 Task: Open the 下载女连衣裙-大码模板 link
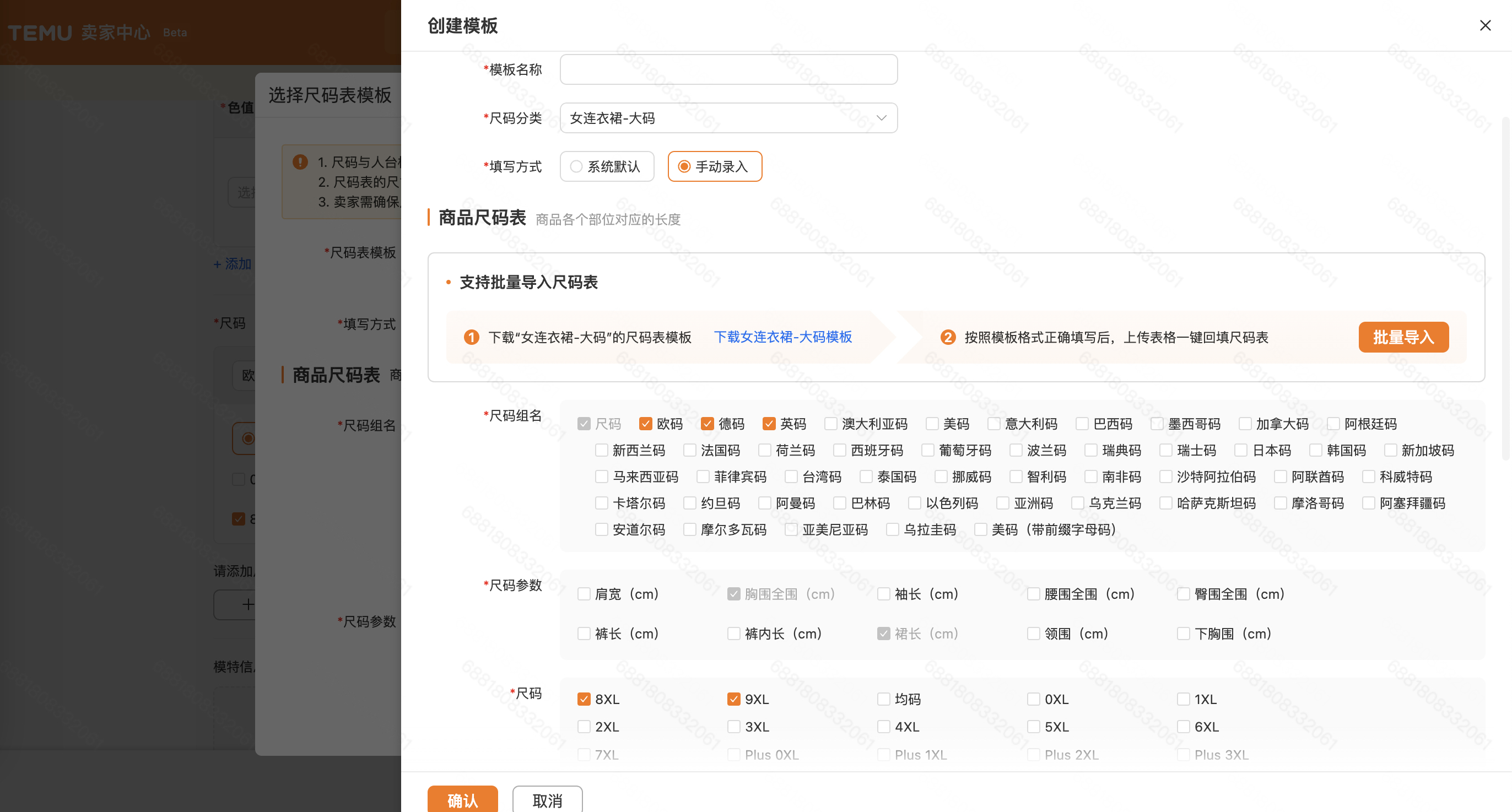point(784,337)
